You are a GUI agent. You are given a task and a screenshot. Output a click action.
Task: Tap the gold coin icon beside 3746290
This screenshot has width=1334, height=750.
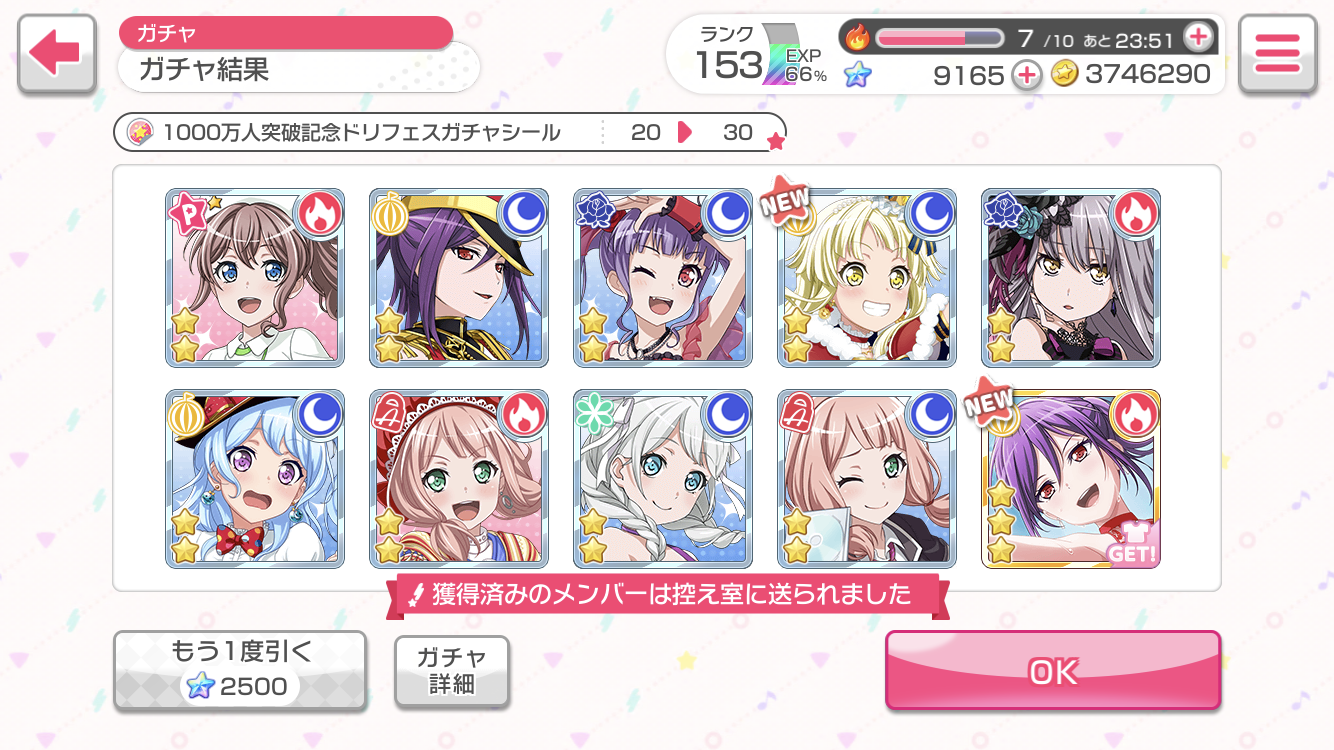coord(1064,74)
